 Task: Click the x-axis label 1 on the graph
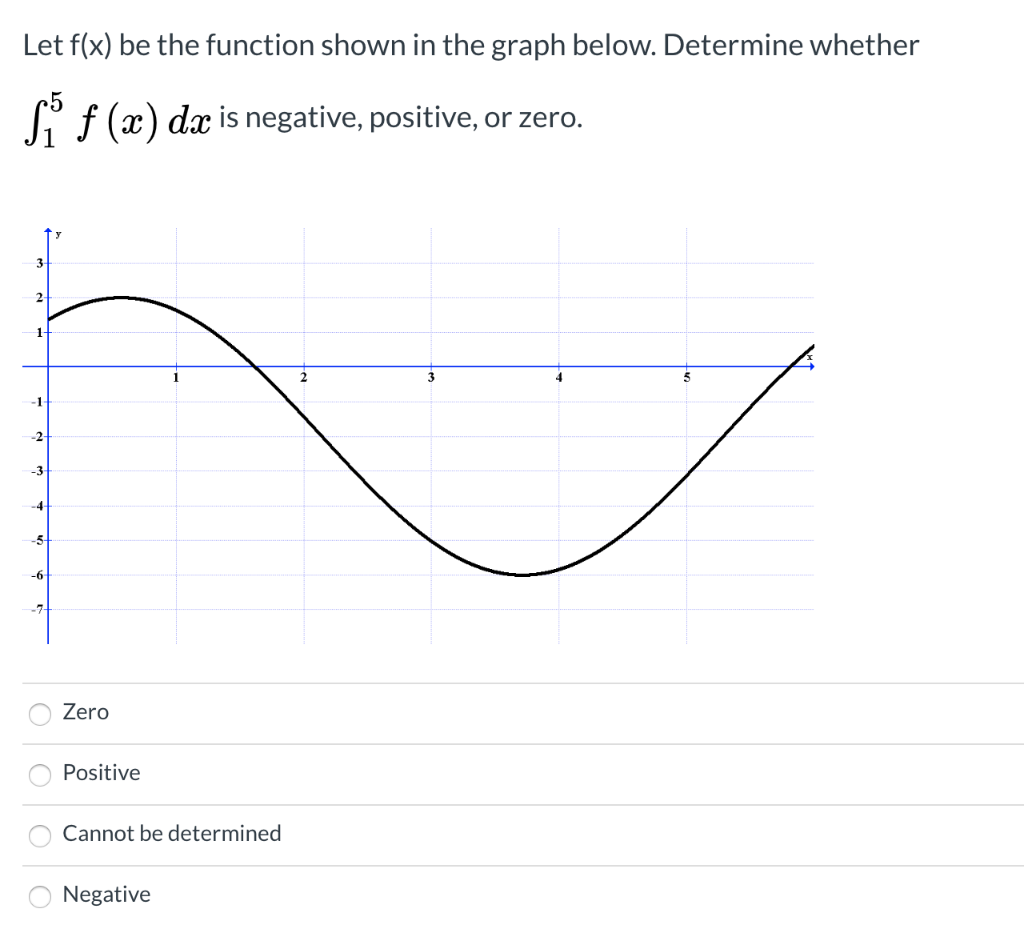176,378
